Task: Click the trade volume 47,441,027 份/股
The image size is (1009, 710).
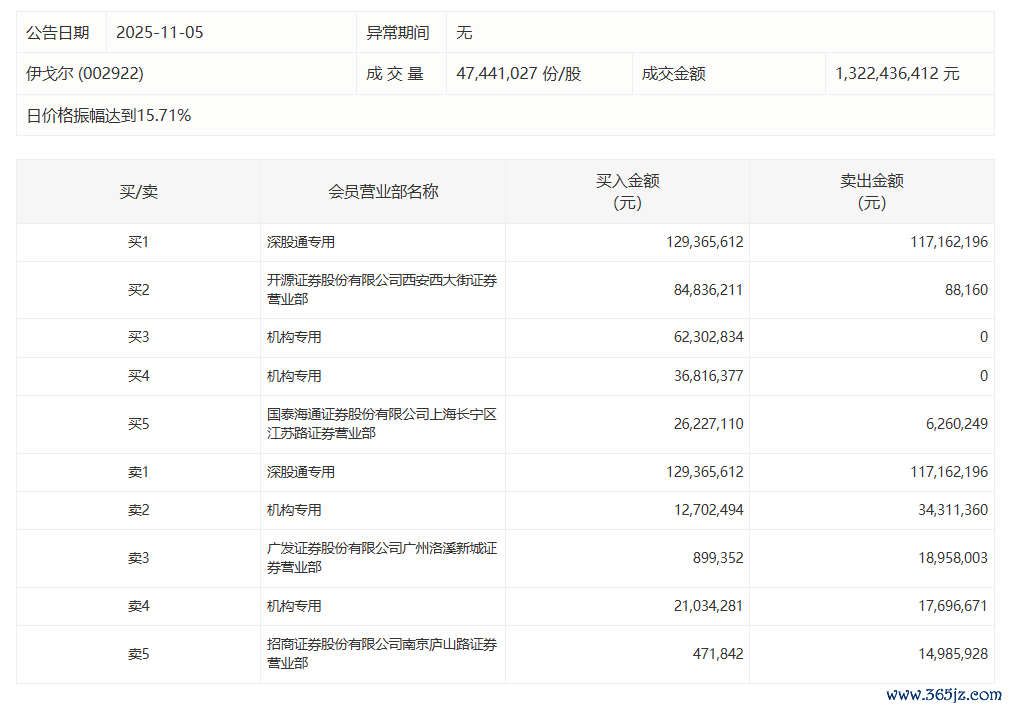Action: pos(518,74)
